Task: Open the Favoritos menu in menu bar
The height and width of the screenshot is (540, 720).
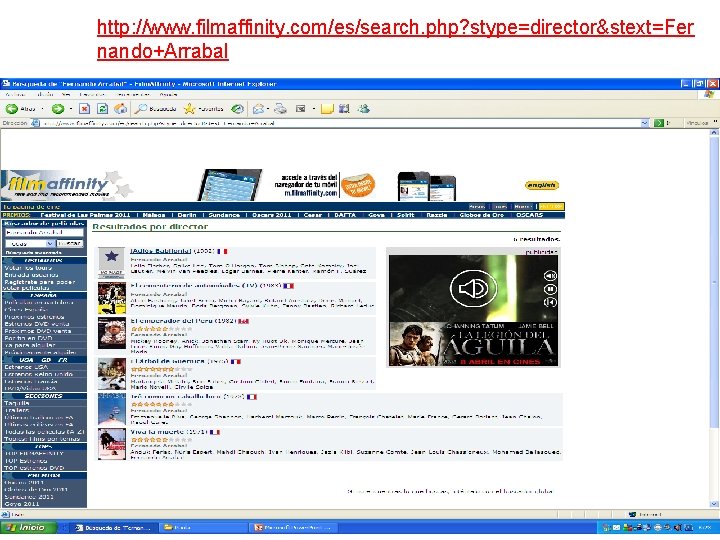Action: click(x=92, y=95)
